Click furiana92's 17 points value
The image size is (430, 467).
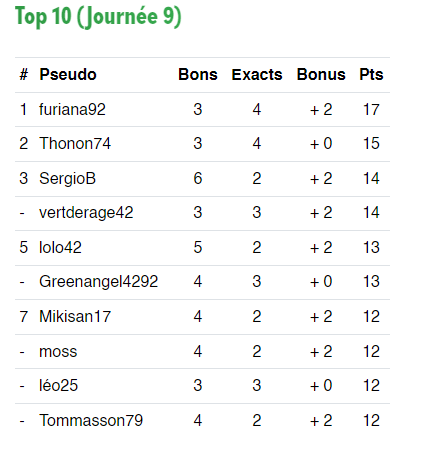[x=371, y=110]
